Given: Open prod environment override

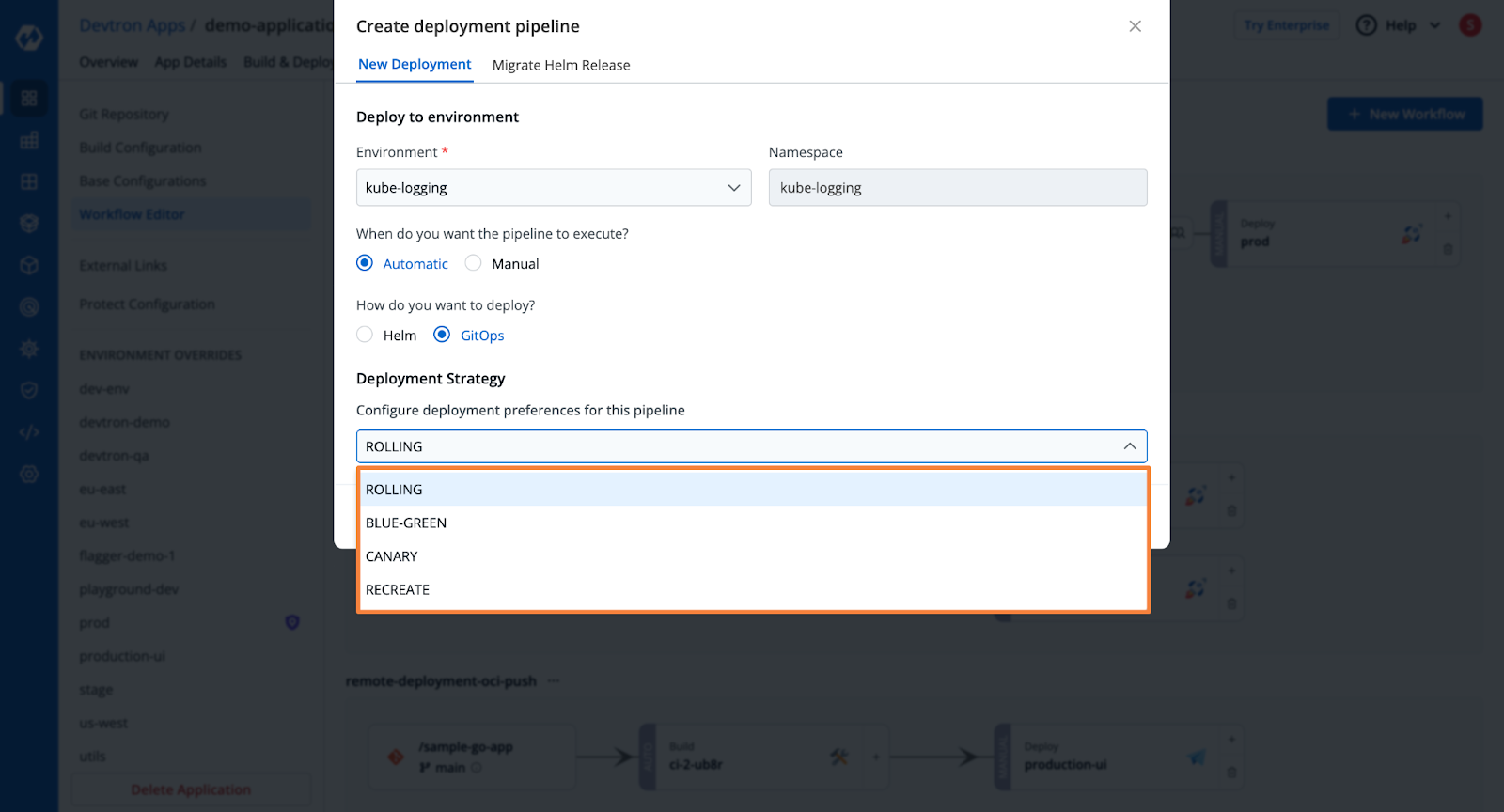Looking at the screenshot, I should pos(94,623).
